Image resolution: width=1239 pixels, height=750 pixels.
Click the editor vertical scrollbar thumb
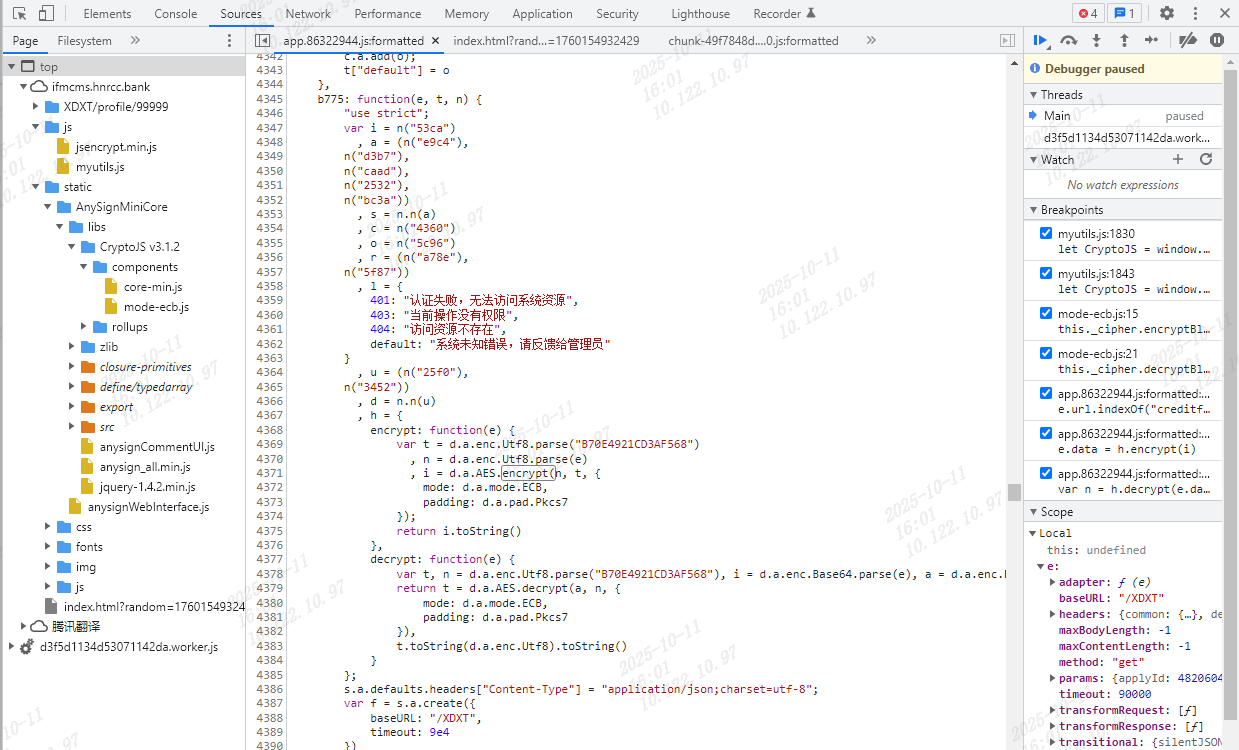click(1014, 491)
